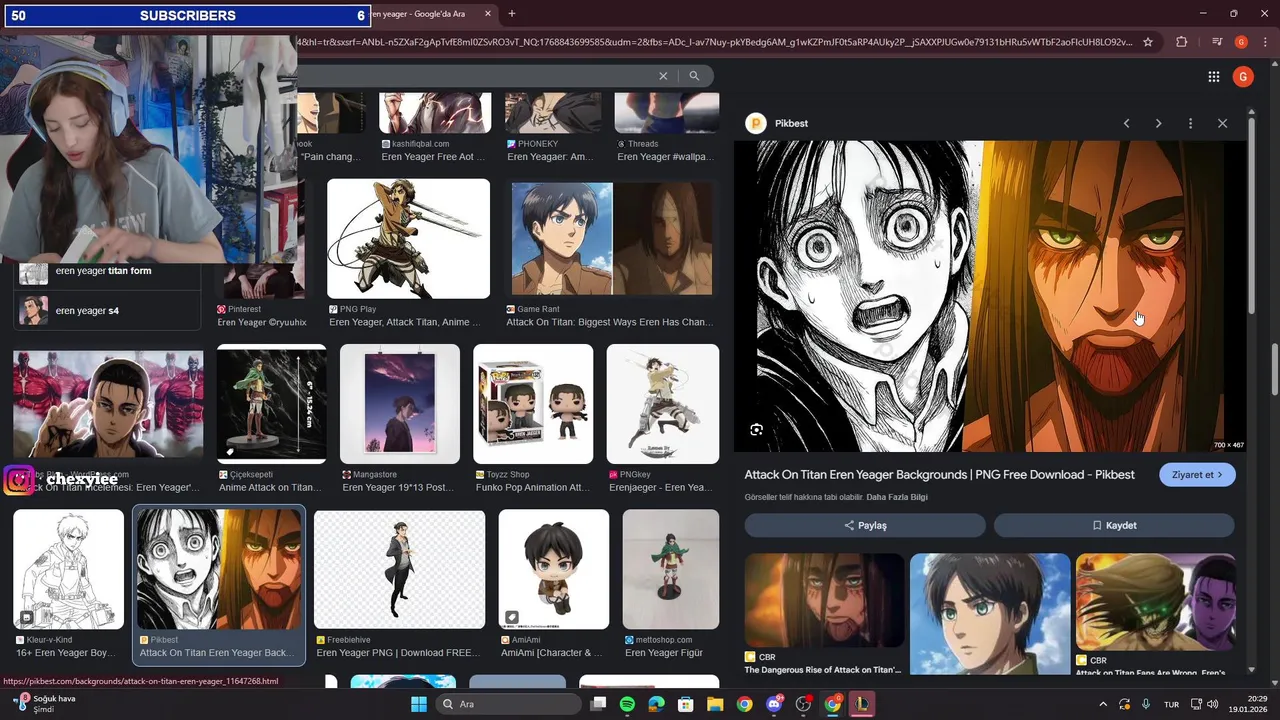The image size is (1280, 720).
Task: Expand hidden system tray icons
Action: click(1103, 704)
